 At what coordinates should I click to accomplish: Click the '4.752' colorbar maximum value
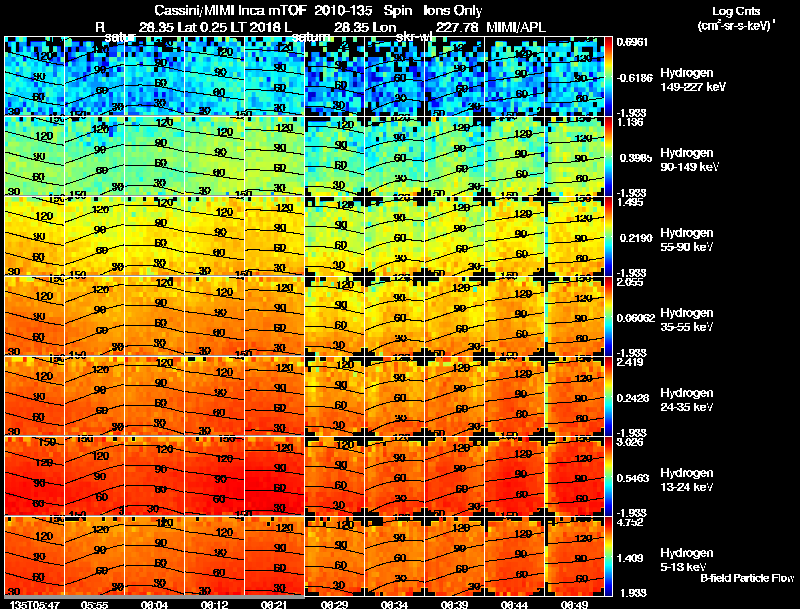[x=630, y=522]
